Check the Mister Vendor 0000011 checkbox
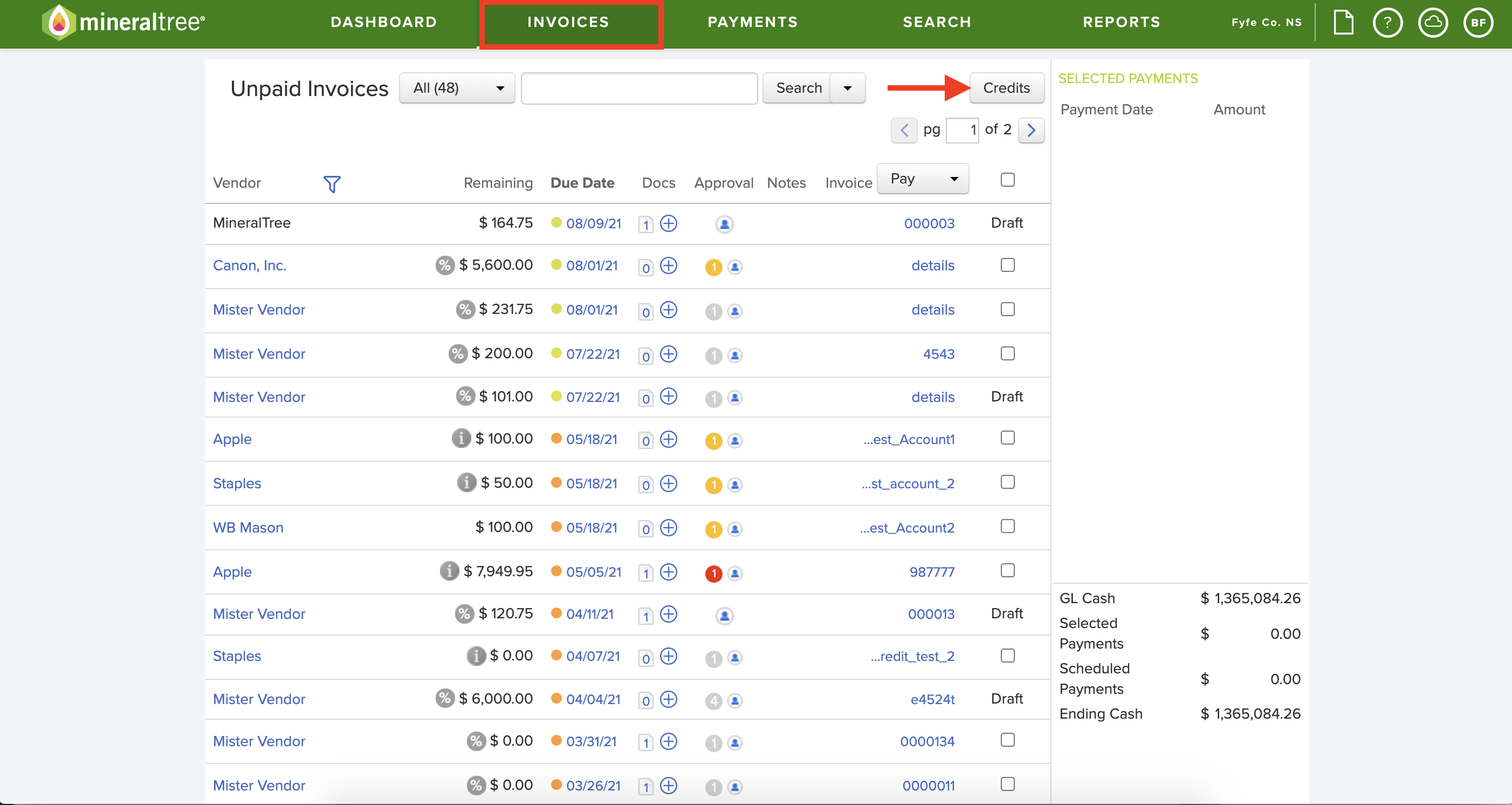This screenshot has height=805, width=1512. coord(1008,784)
